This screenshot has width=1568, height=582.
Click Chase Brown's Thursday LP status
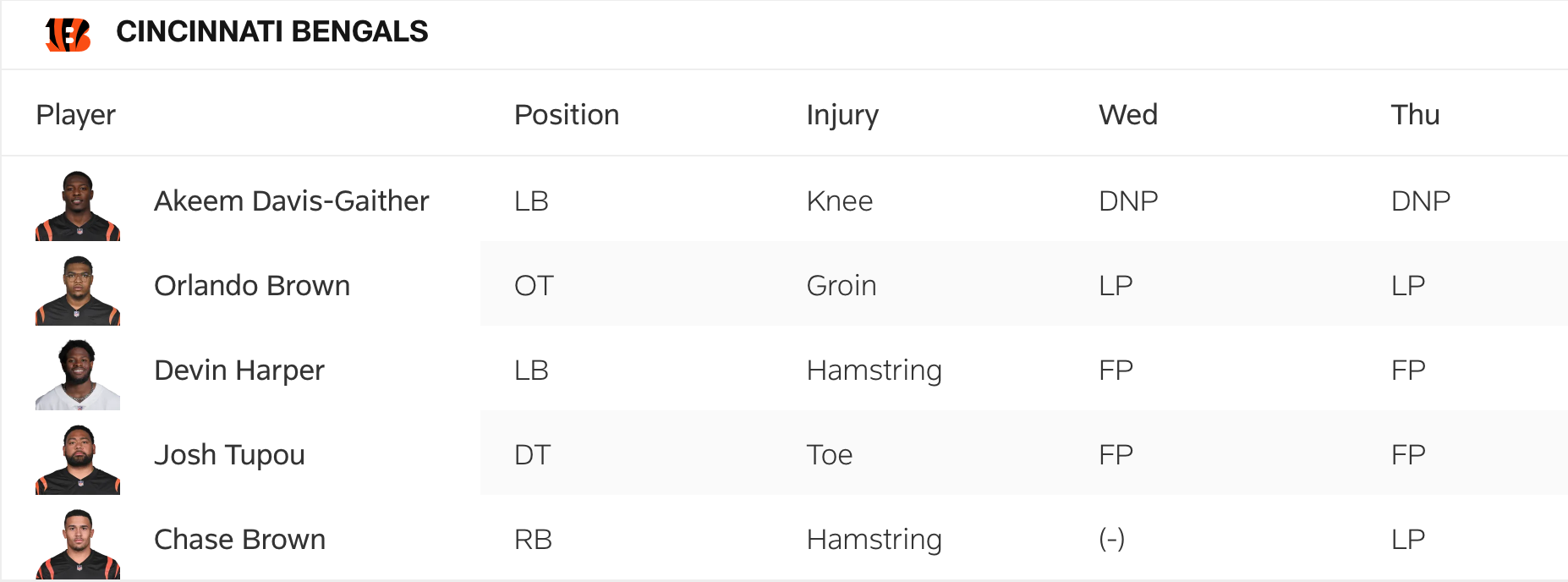click(1408, 540)
